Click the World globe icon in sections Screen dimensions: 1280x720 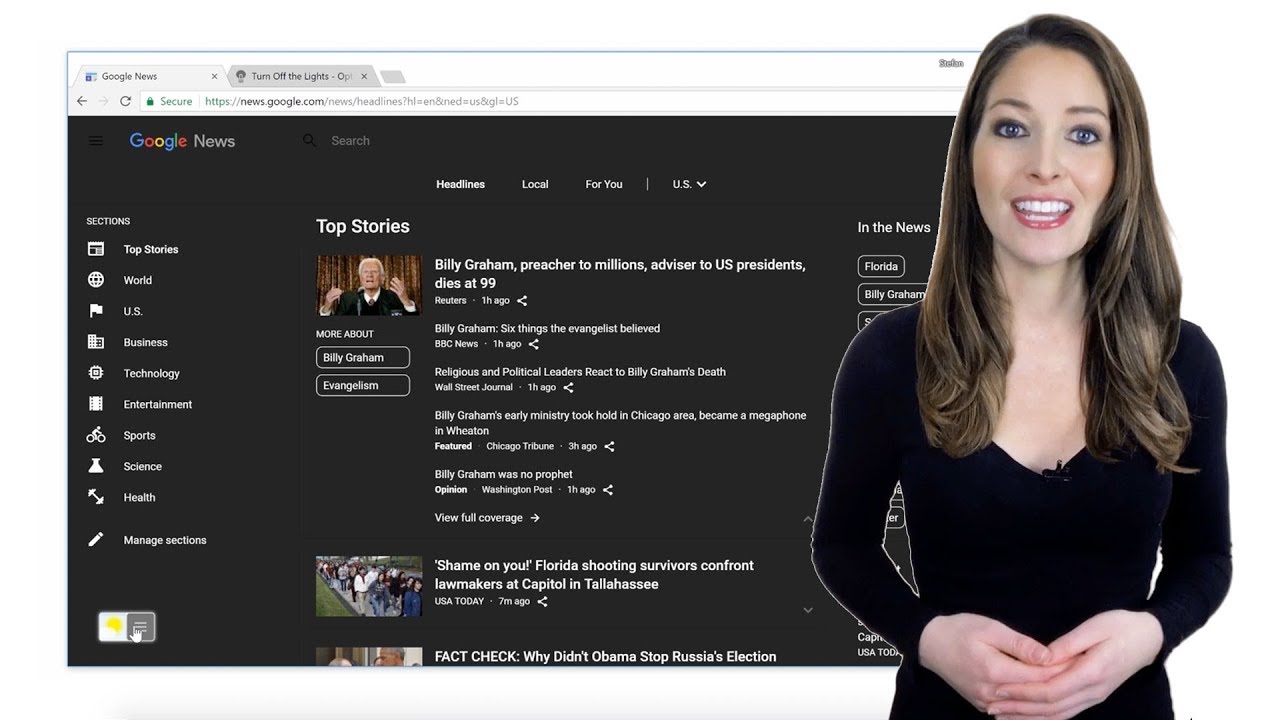click(x=96, y=280)
